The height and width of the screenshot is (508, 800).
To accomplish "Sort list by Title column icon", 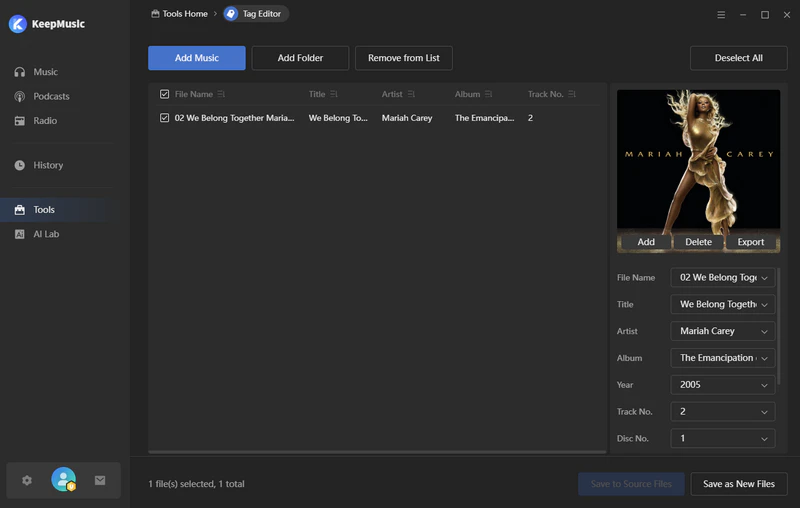I will (x=334, y=95).
